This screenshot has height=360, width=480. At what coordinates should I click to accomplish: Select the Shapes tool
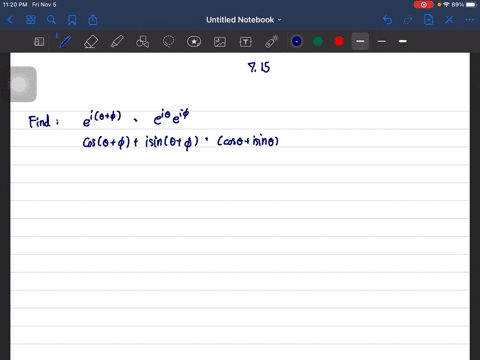click(x=142, y=42)
